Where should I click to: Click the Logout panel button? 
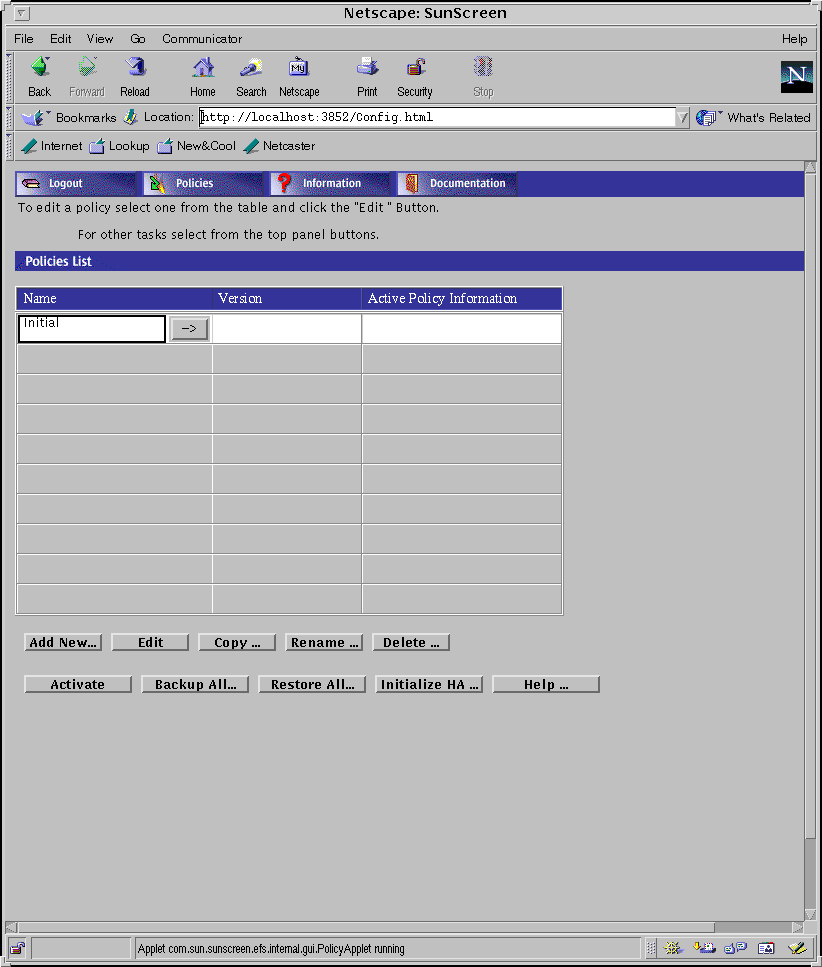[76, 183]
